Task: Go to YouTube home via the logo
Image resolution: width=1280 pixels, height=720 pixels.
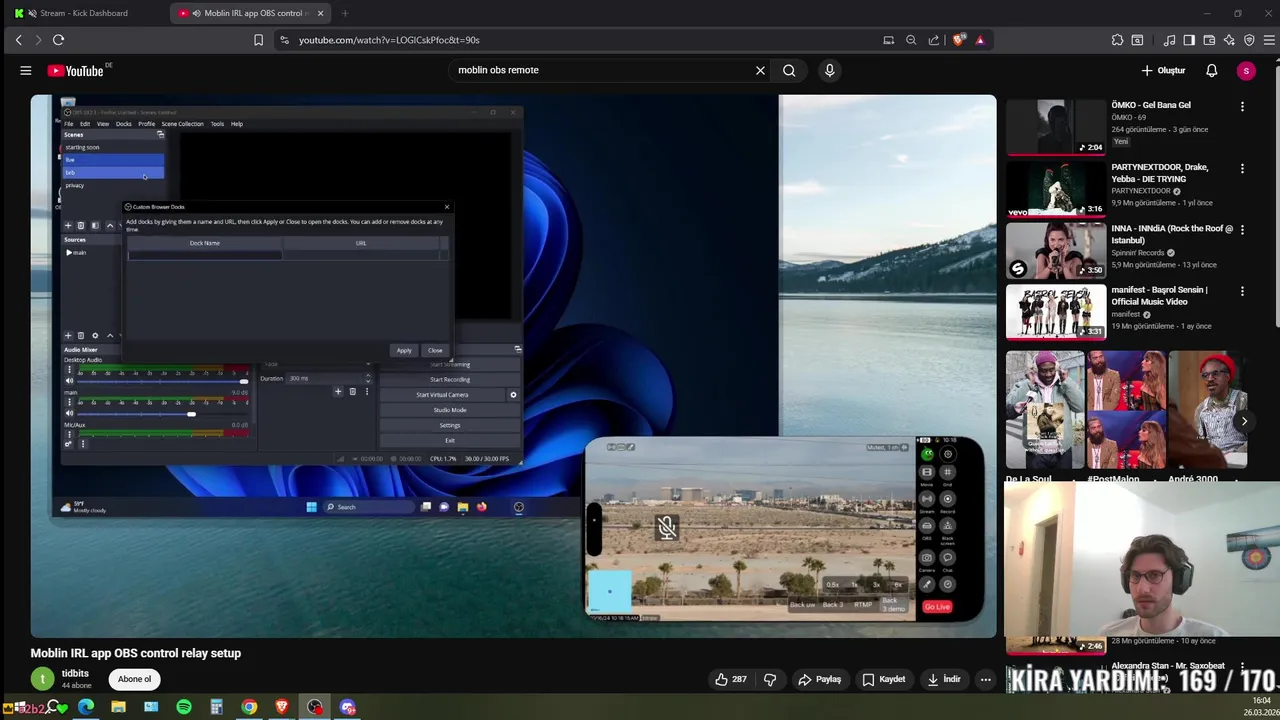Action: (76, 70)
